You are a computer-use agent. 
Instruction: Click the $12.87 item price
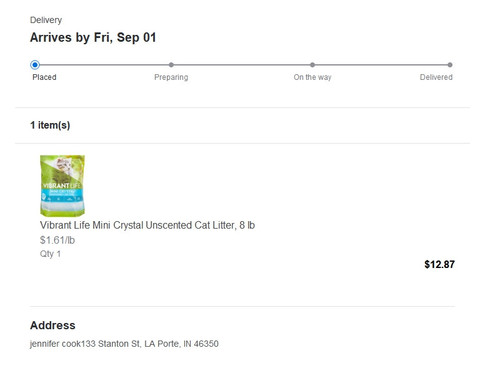(x=439, y=264)
